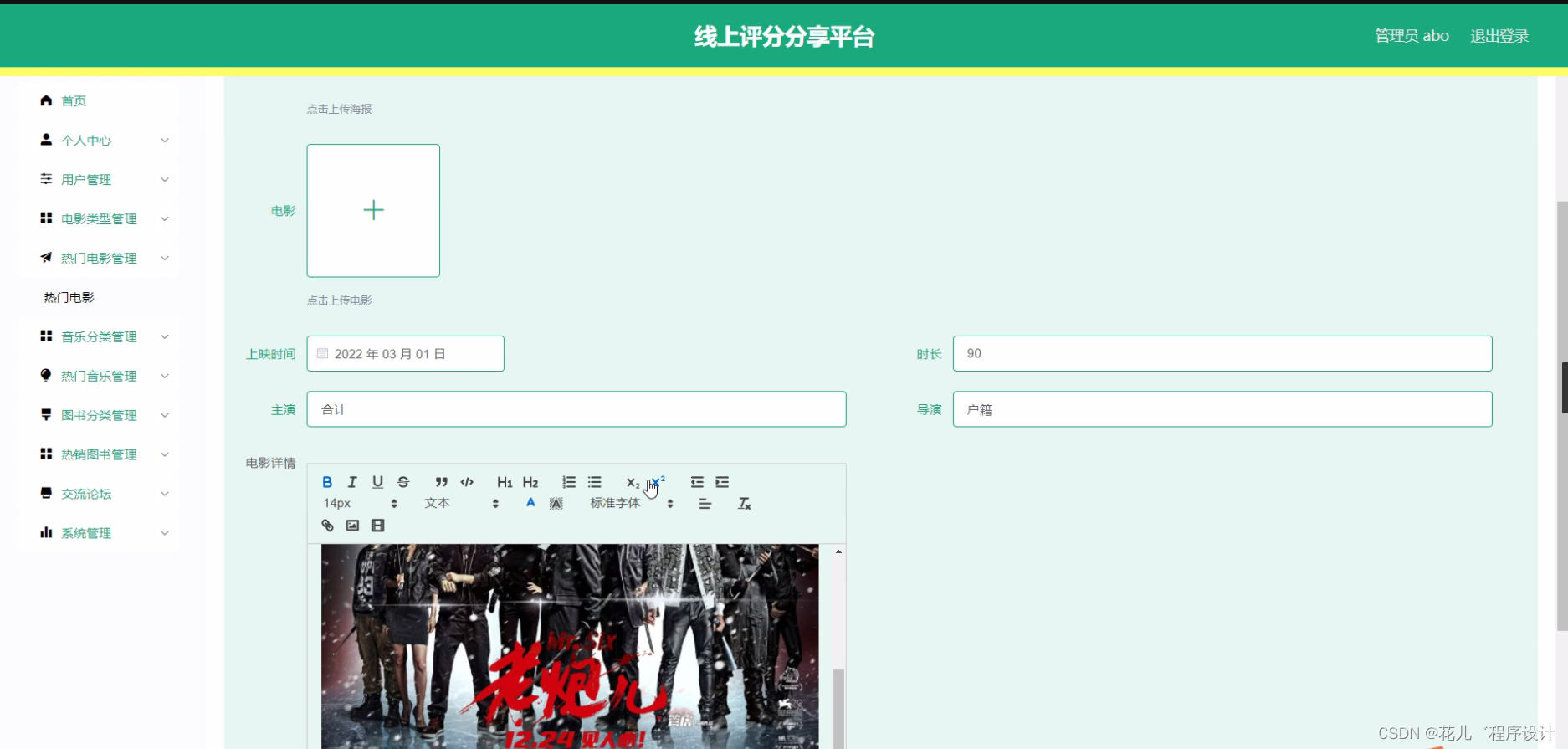This screenshot has width=1568, height=749.
Task: Decrease indent of the paragraph
Action: point(697,482)
